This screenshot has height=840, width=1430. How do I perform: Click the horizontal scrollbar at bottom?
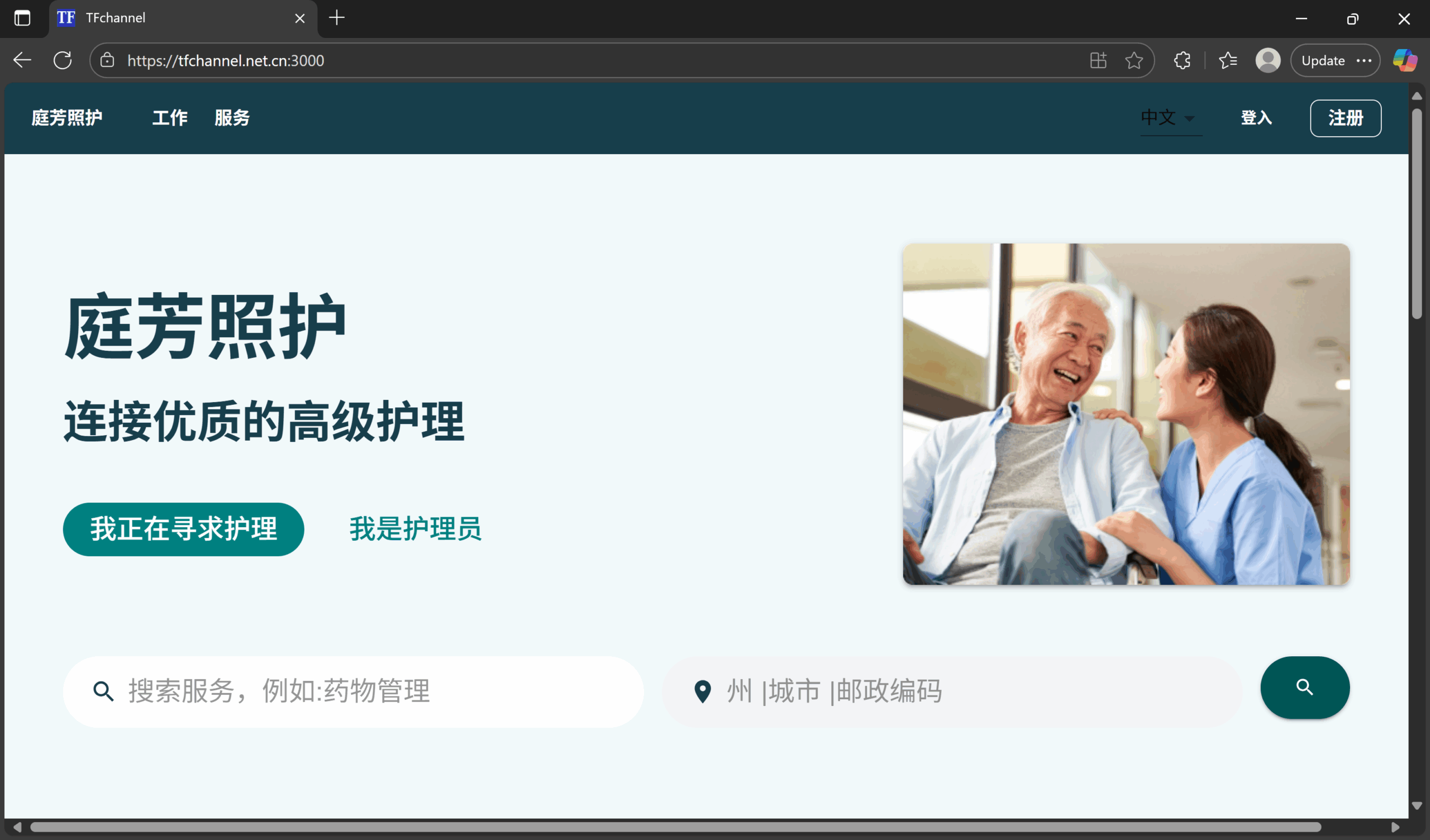click(675, 827)
